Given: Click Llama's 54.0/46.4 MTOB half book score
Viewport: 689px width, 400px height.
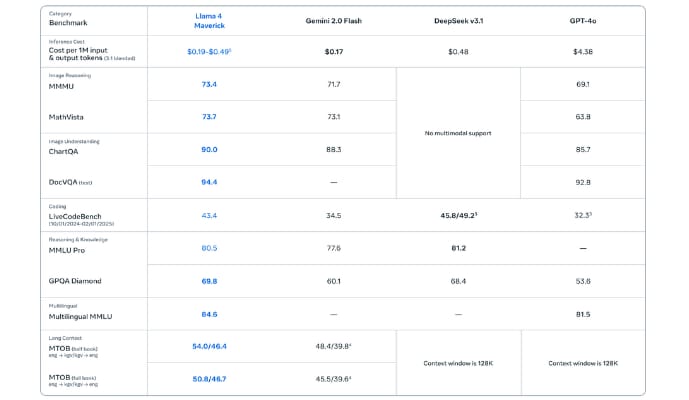Looking at the screenshot, I should [209, 346].
